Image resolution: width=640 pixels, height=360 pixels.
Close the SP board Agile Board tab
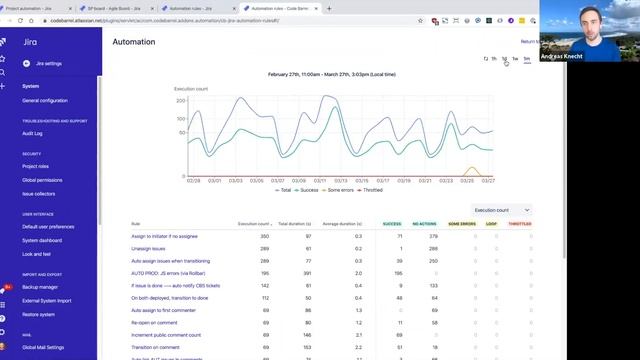click(x=152, y=9)
